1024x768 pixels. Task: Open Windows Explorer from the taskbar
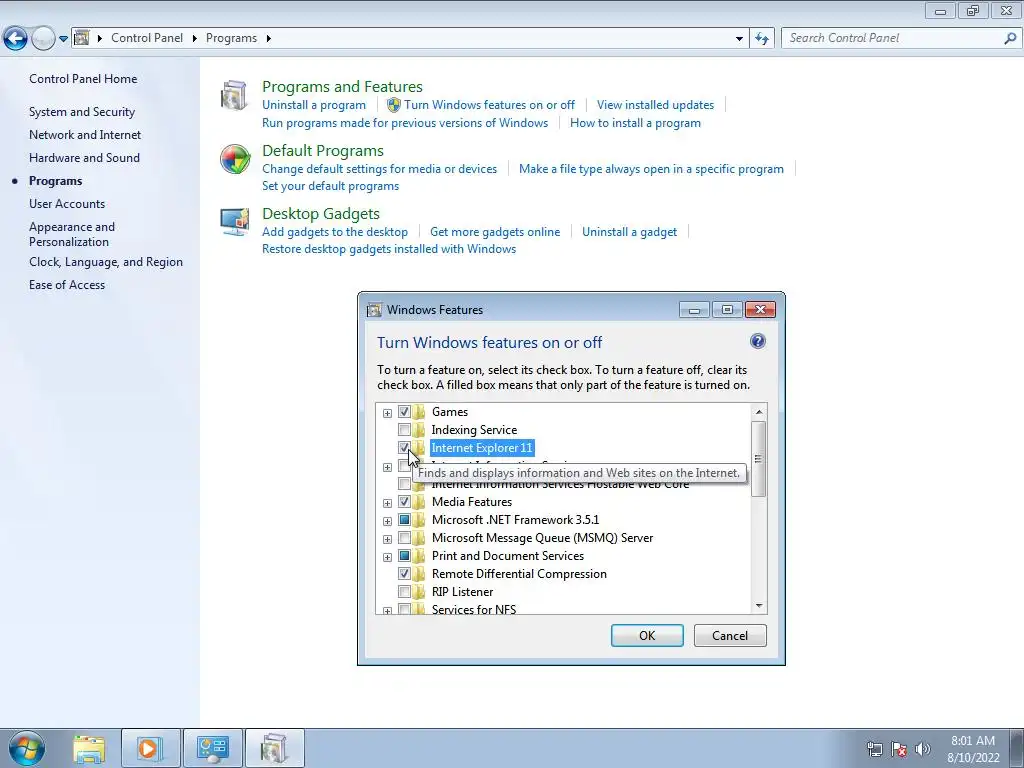89,749
